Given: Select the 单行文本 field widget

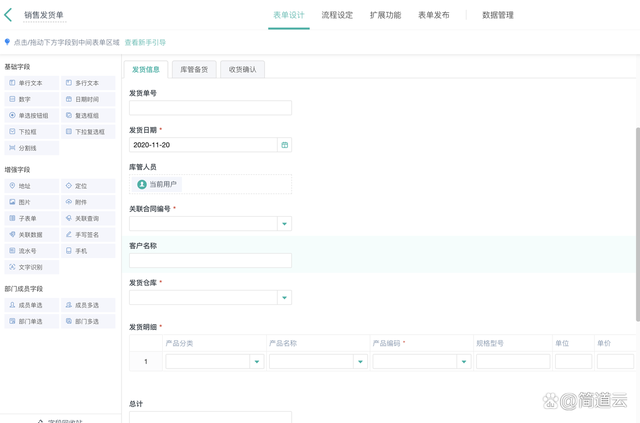Looking at the screenshot, I should point(31,83).
